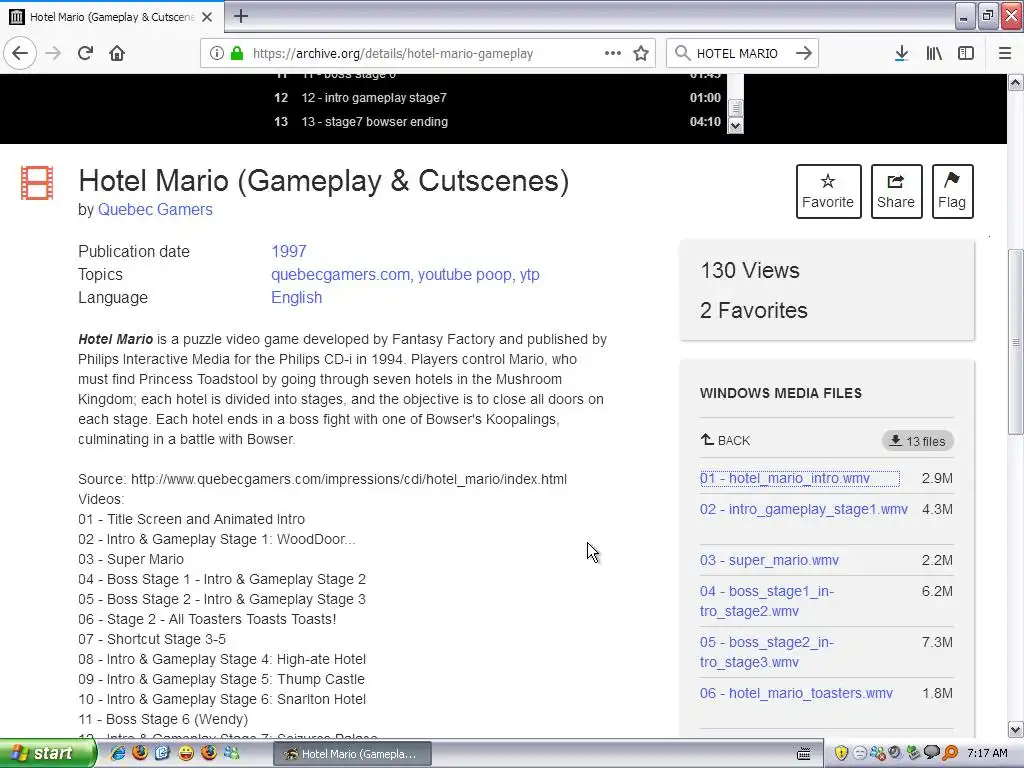The height and width of the screenshot is (768, 1024).
Task: Download 04 - boss_stage1_intro_stage2.wmv
Action: pyautogui.click(x=767, y=601)
